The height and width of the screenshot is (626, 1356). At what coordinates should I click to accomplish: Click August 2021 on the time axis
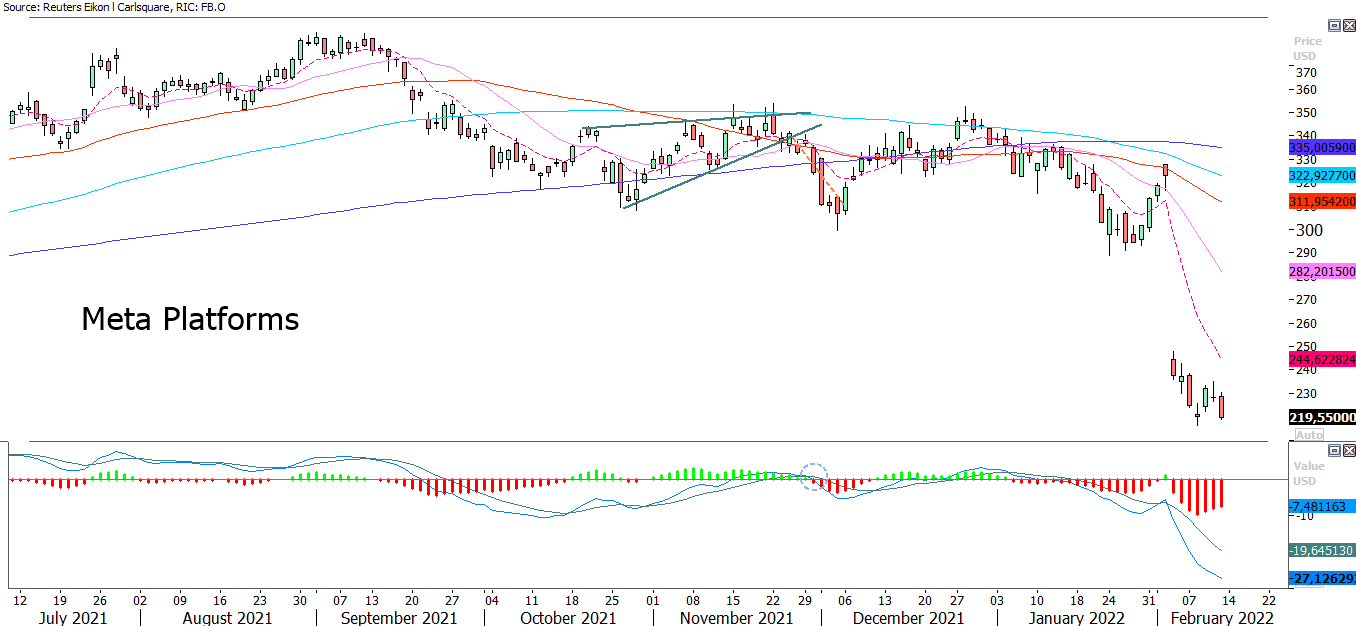(x=228, y=618)
